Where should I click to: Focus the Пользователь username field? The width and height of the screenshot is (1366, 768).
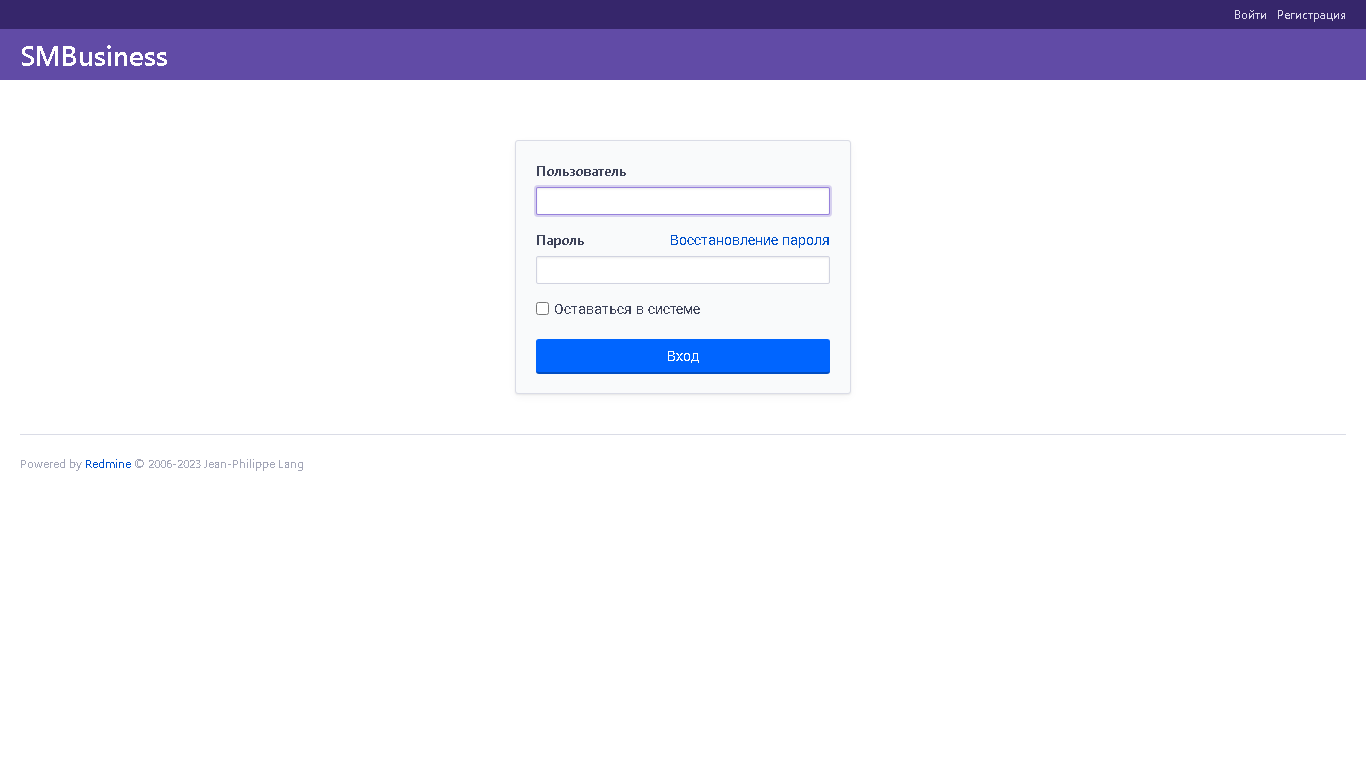click(x=683, y=201)
